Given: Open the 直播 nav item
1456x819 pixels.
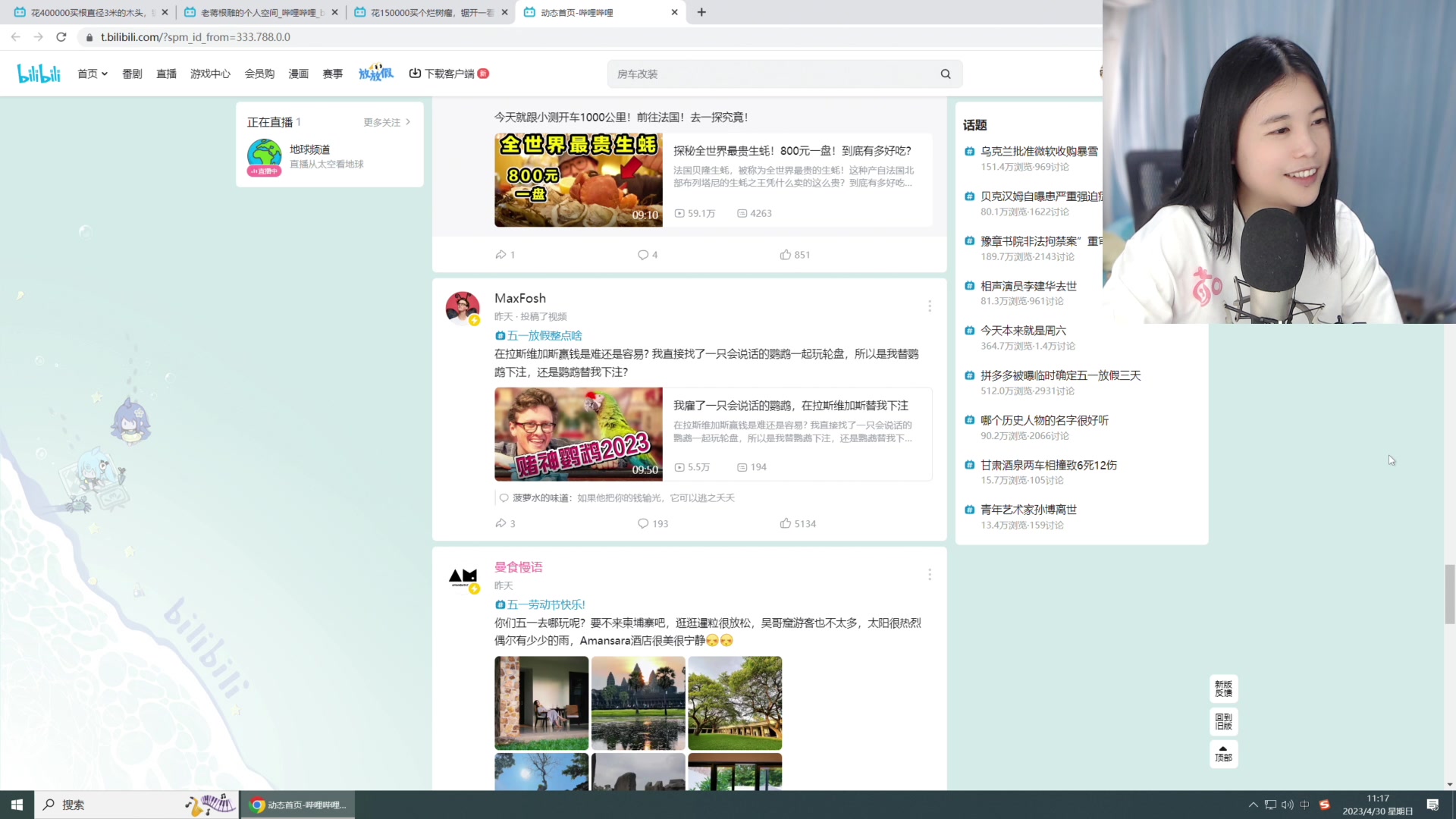Looking at the screenshot, I should coord(166,74).
